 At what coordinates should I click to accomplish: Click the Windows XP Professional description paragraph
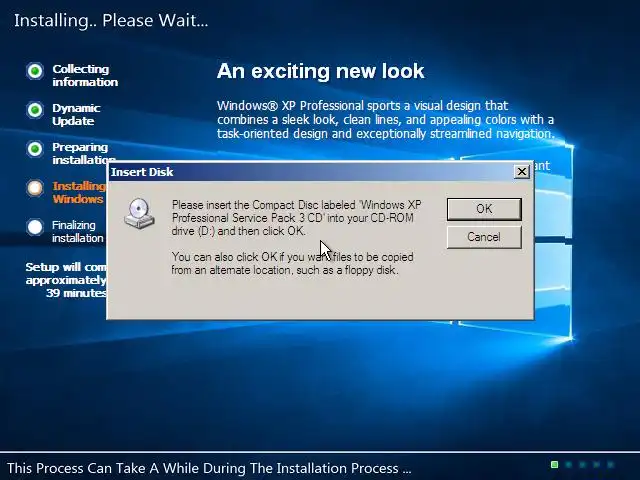pos(386,120)
